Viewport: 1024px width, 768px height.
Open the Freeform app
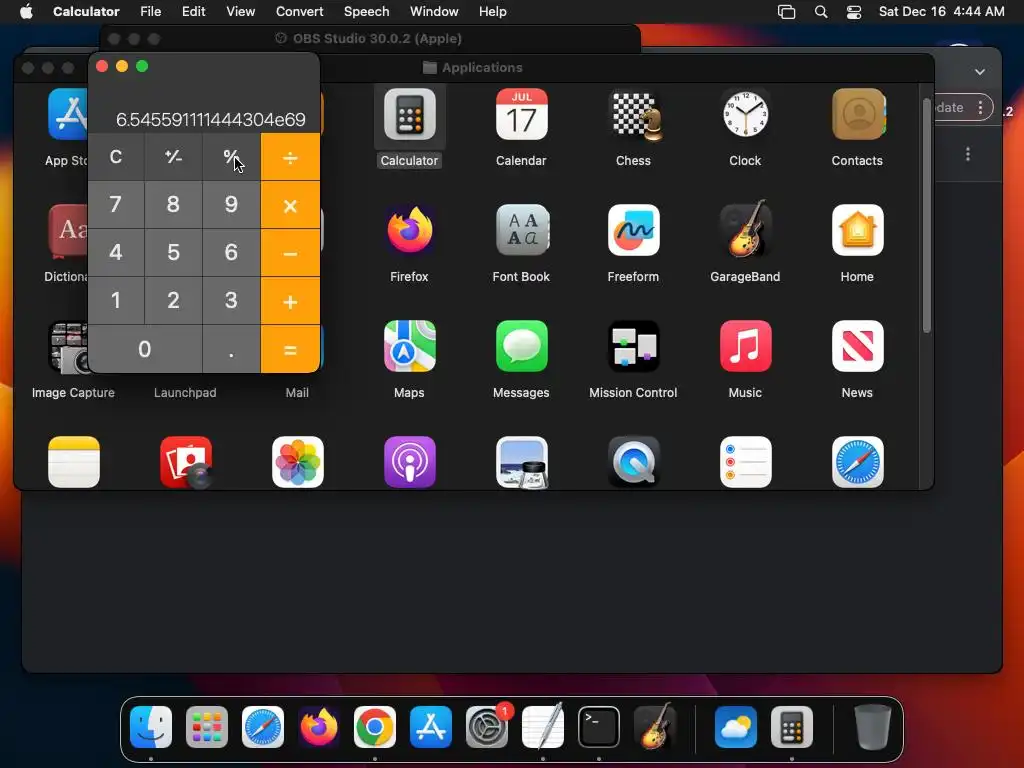633,231
